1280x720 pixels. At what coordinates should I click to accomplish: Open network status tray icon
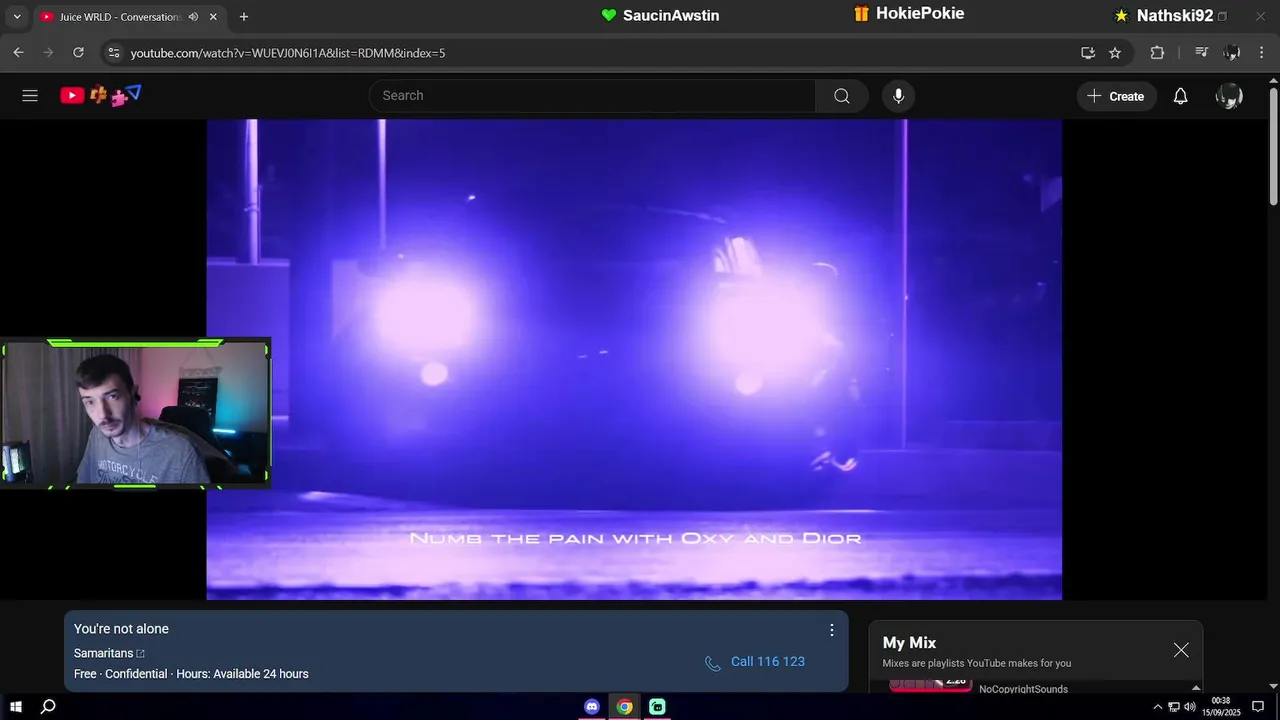[x=1174, y=707]
